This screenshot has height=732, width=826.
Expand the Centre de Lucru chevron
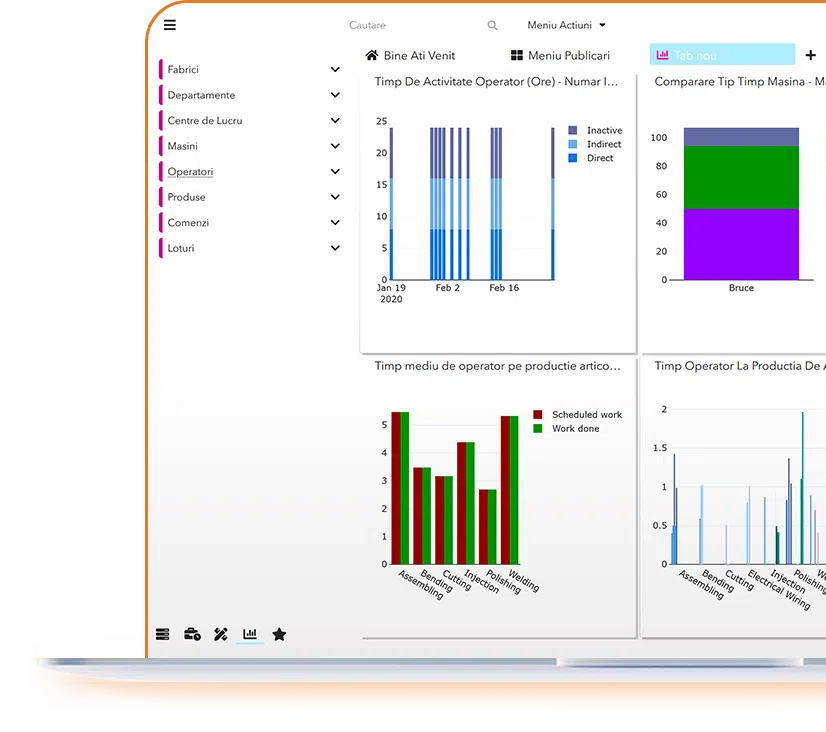pyautogui.click(x=335, y=121)
